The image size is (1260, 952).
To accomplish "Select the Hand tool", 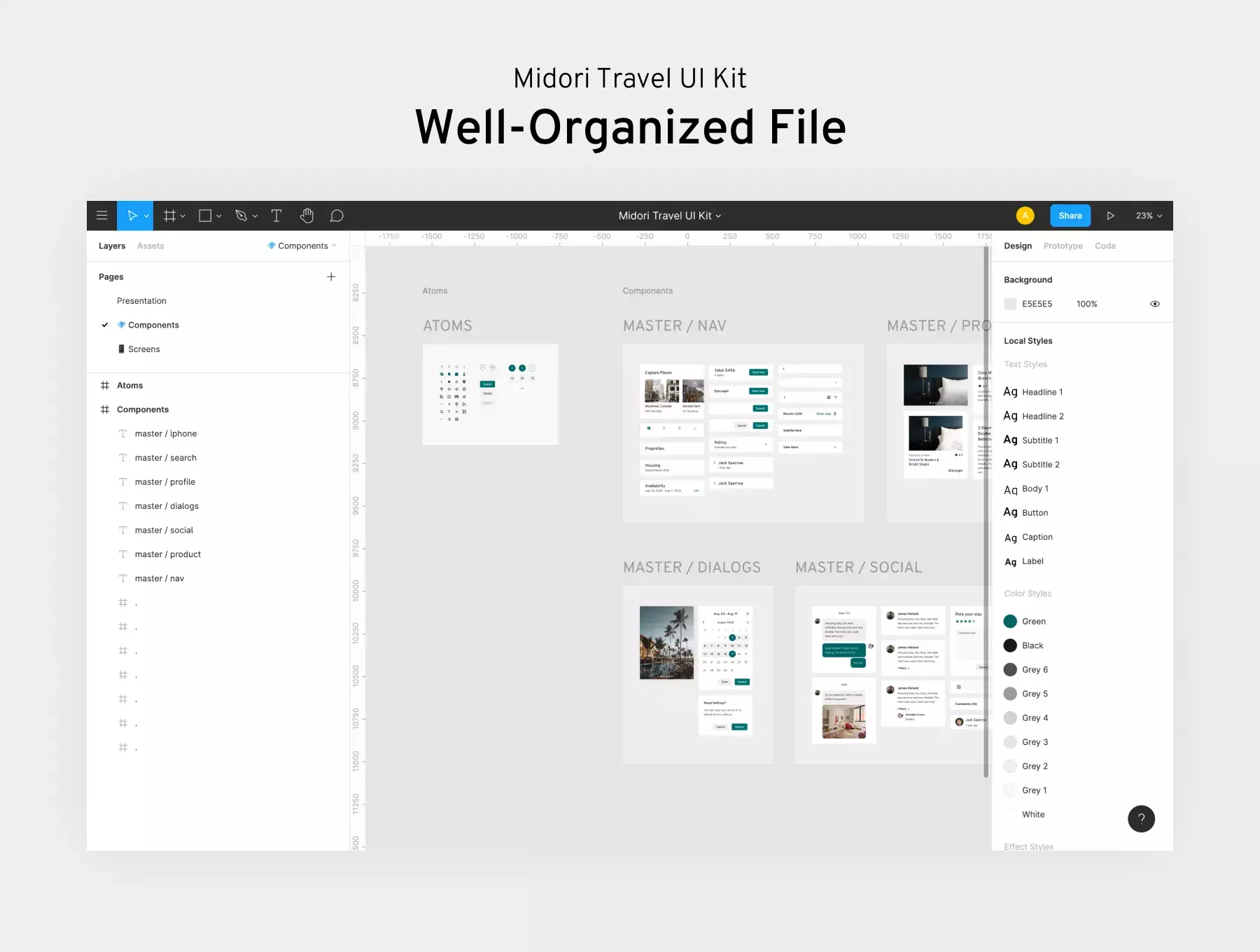I will pos(307,216).
